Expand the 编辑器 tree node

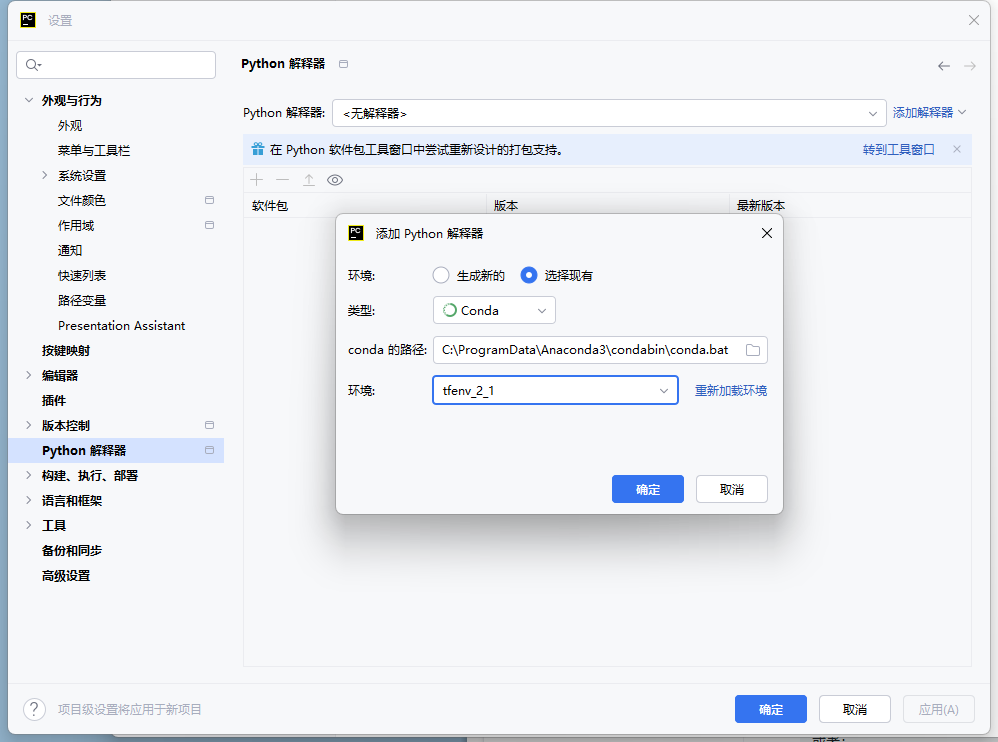[29, 375]
